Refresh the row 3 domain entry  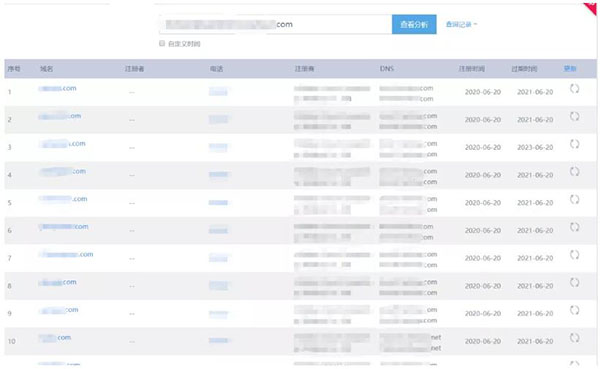pos(574,144)
